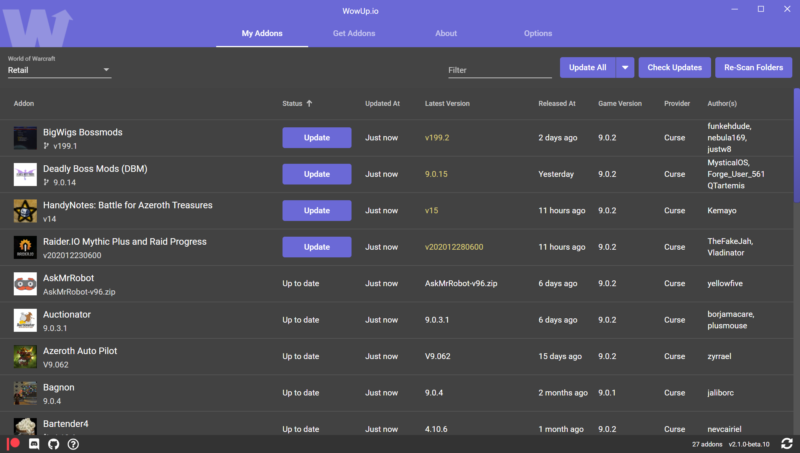Viewport: 800px width, 453px height.
Task: Click the WowUp logo
Action: click(x=38, y=28)
